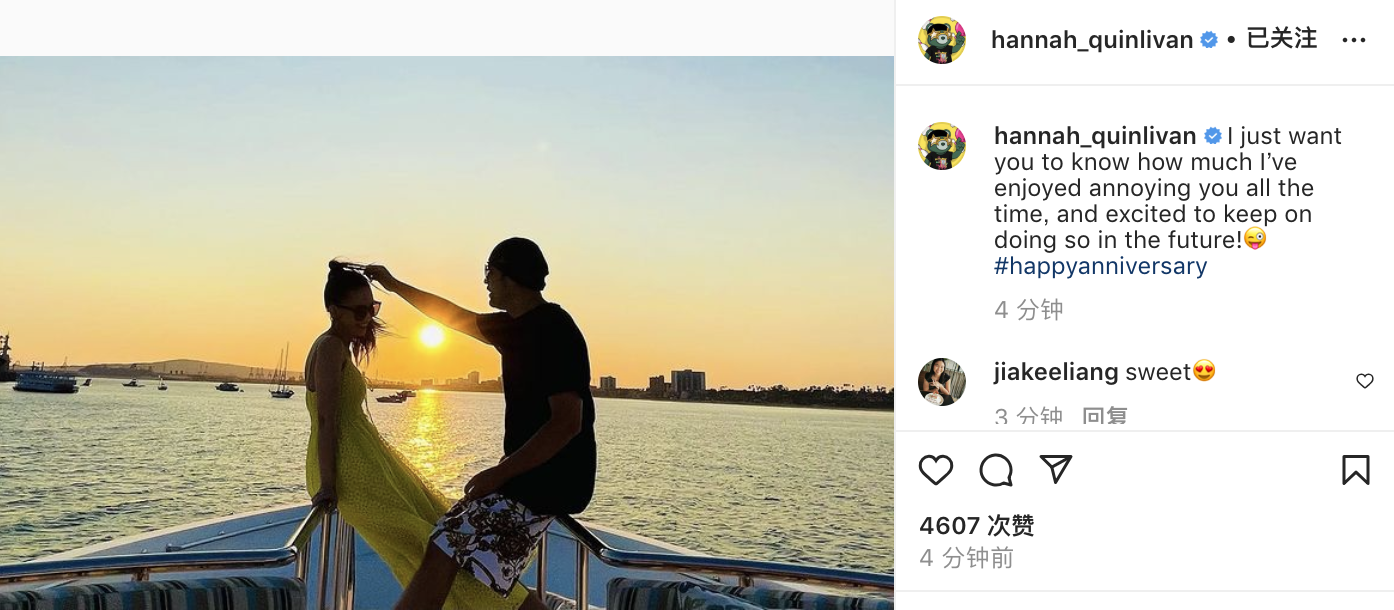This screenshot has width=1394, height=610.
Task: Click the jiakeeliang commenter username
Action: click(x=1056, y=372)
